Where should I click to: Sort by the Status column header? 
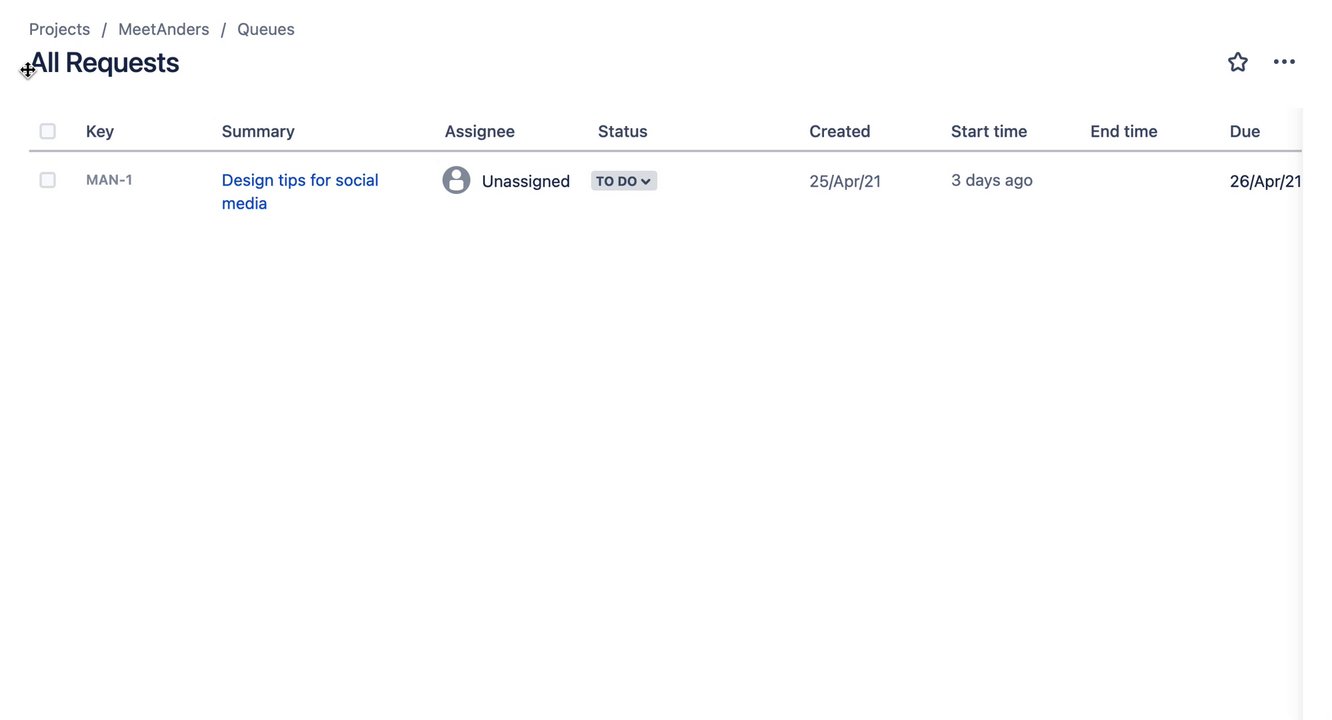pos(623,131)
